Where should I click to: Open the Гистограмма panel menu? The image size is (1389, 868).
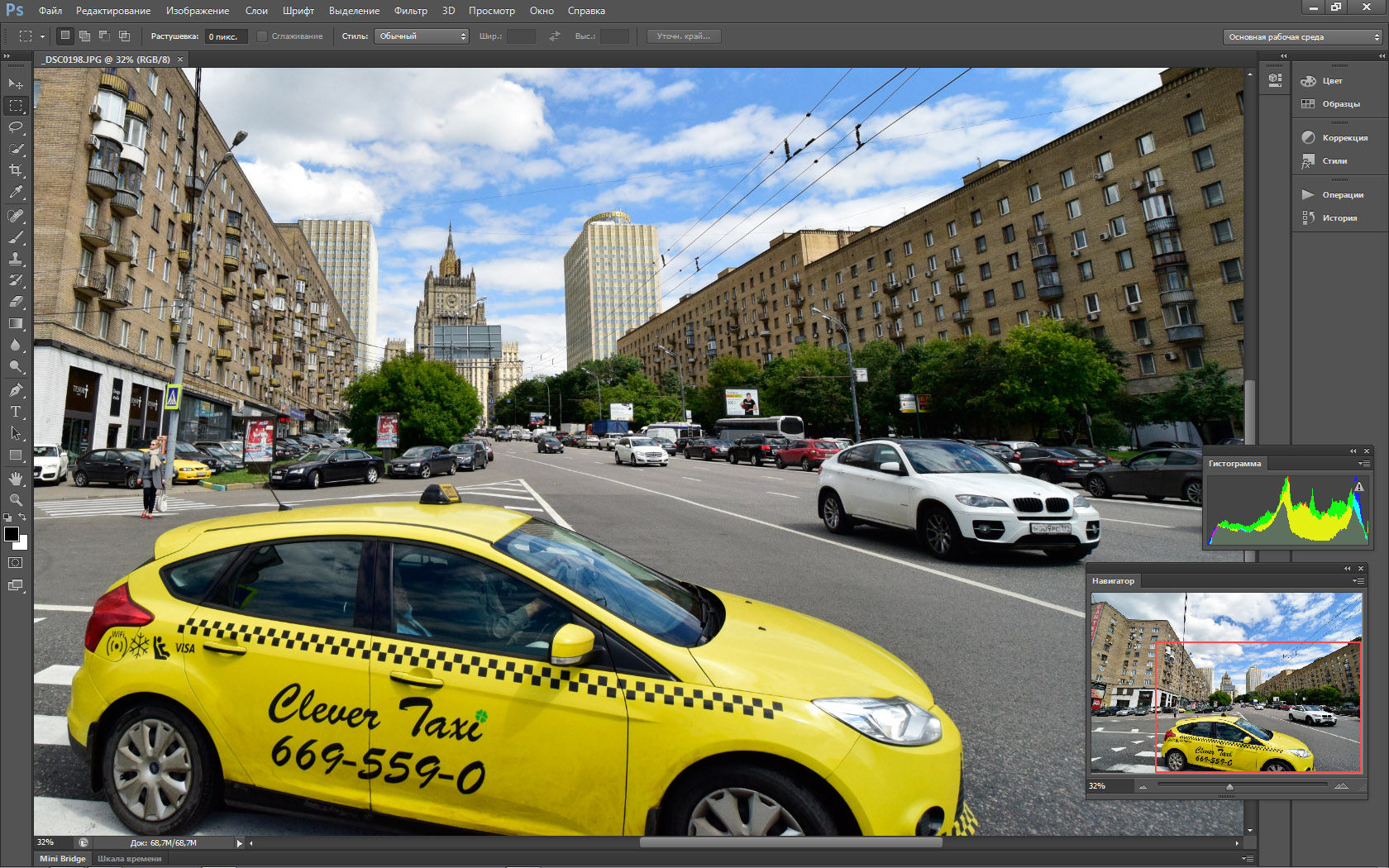coord(1363,464)
